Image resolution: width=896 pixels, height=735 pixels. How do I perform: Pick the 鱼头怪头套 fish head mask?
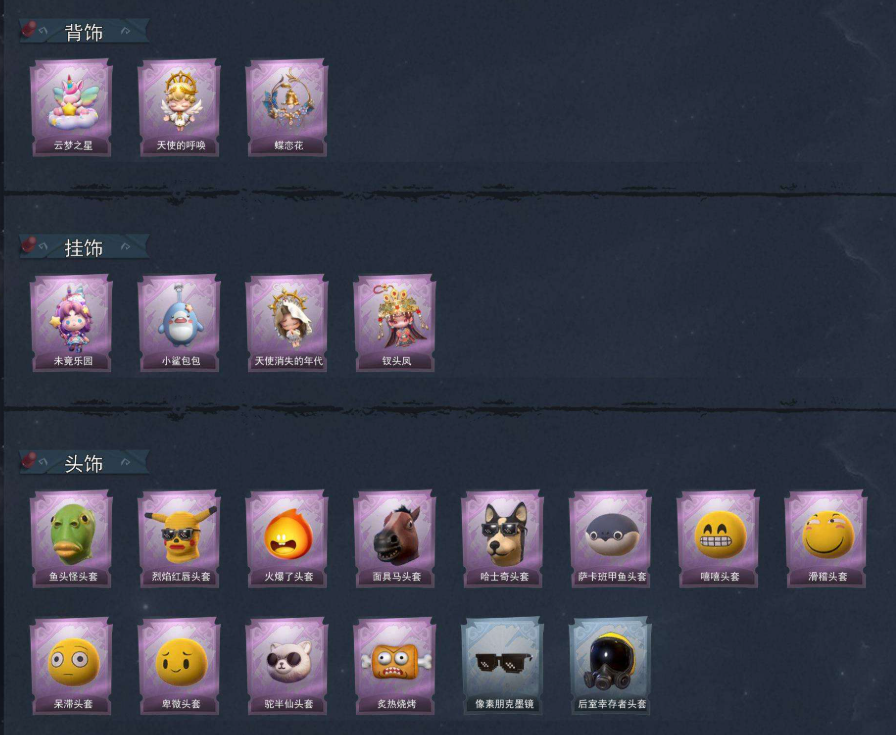71,538
